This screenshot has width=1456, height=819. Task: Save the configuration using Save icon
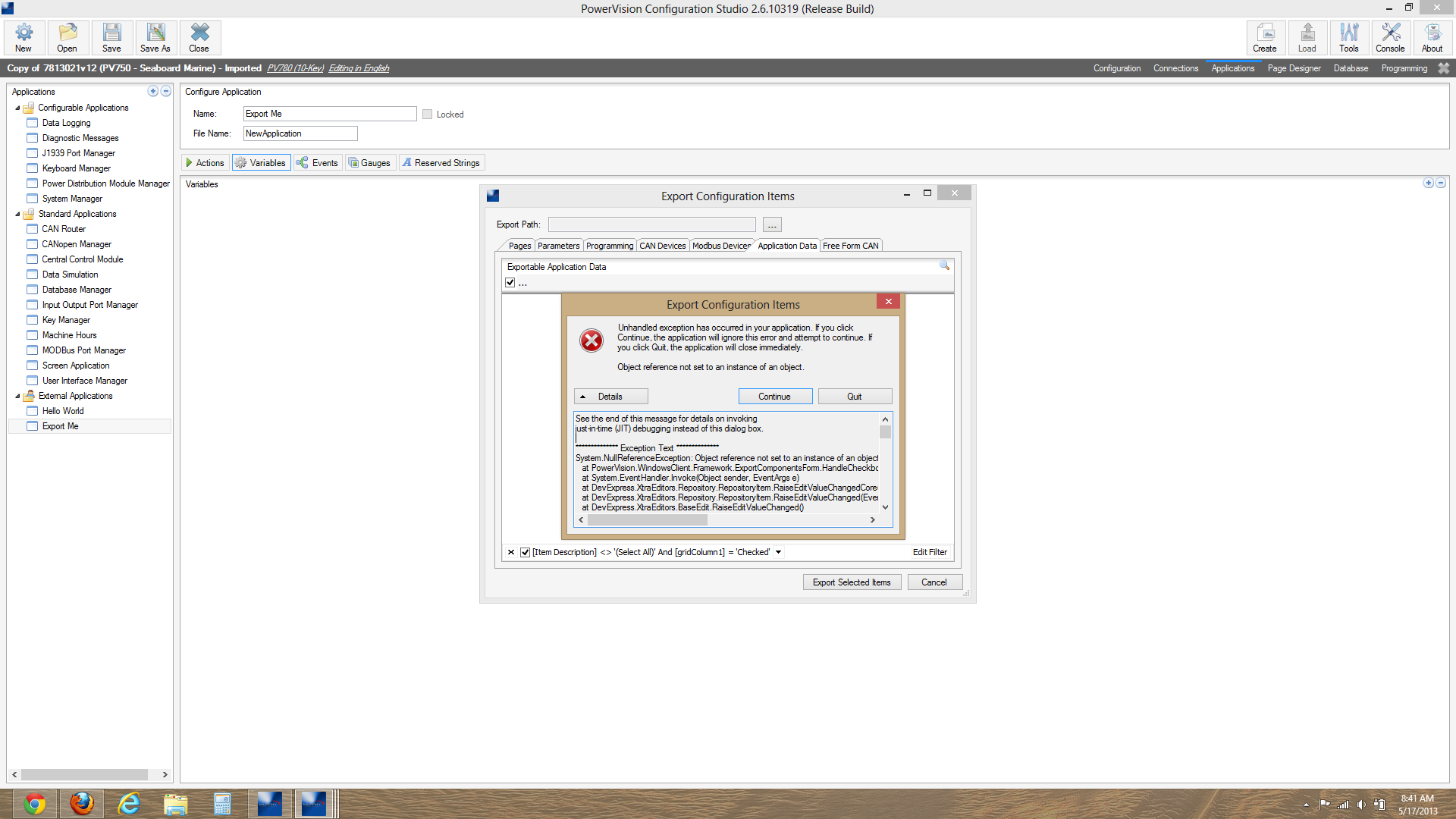click(111, 37)
